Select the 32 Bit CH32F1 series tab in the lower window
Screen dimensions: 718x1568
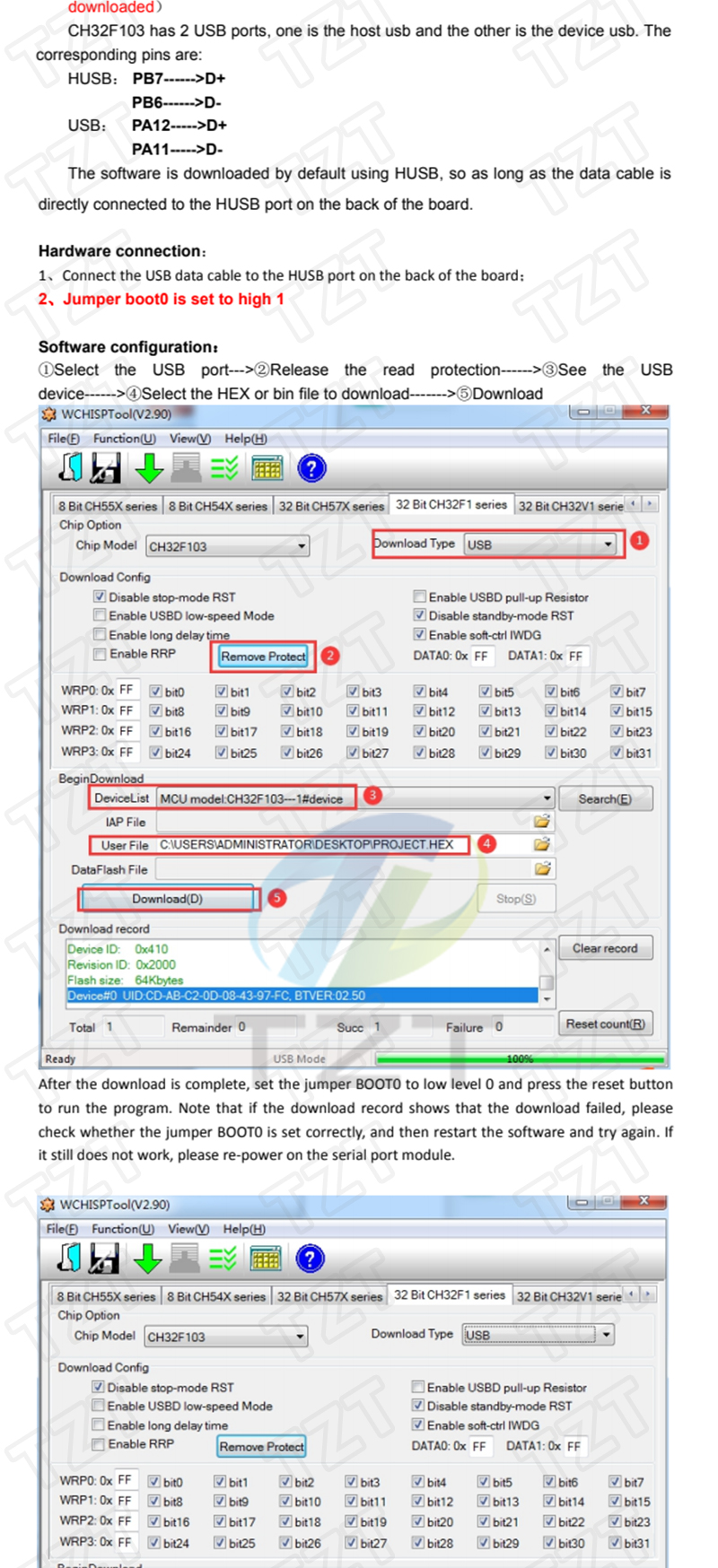451,1294
